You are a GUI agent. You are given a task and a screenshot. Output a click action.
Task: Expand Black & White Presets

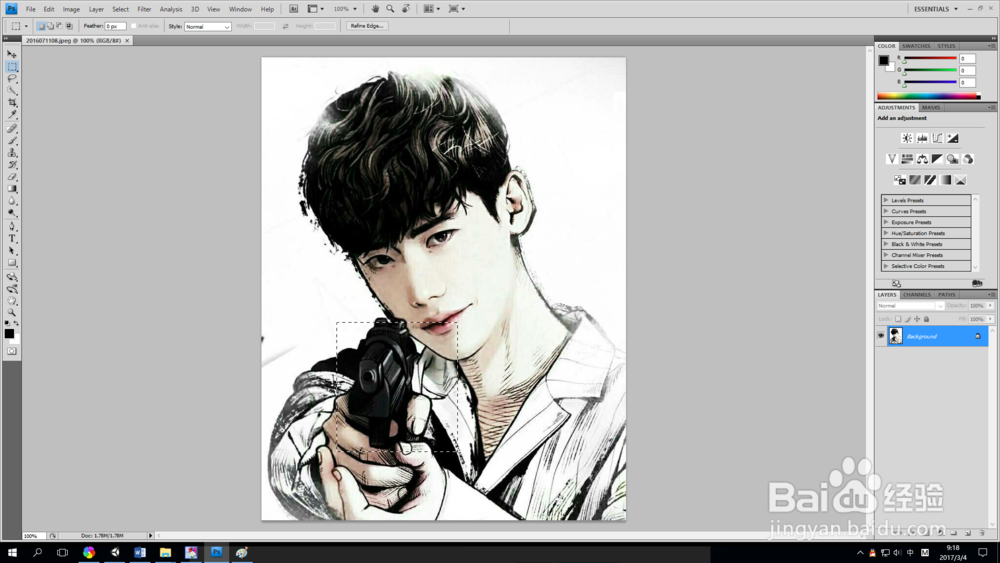coord(885,244)
